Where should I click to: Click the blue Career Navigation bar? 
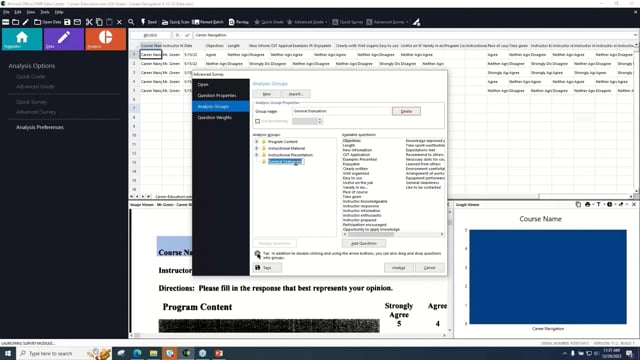tap(548, 277)
